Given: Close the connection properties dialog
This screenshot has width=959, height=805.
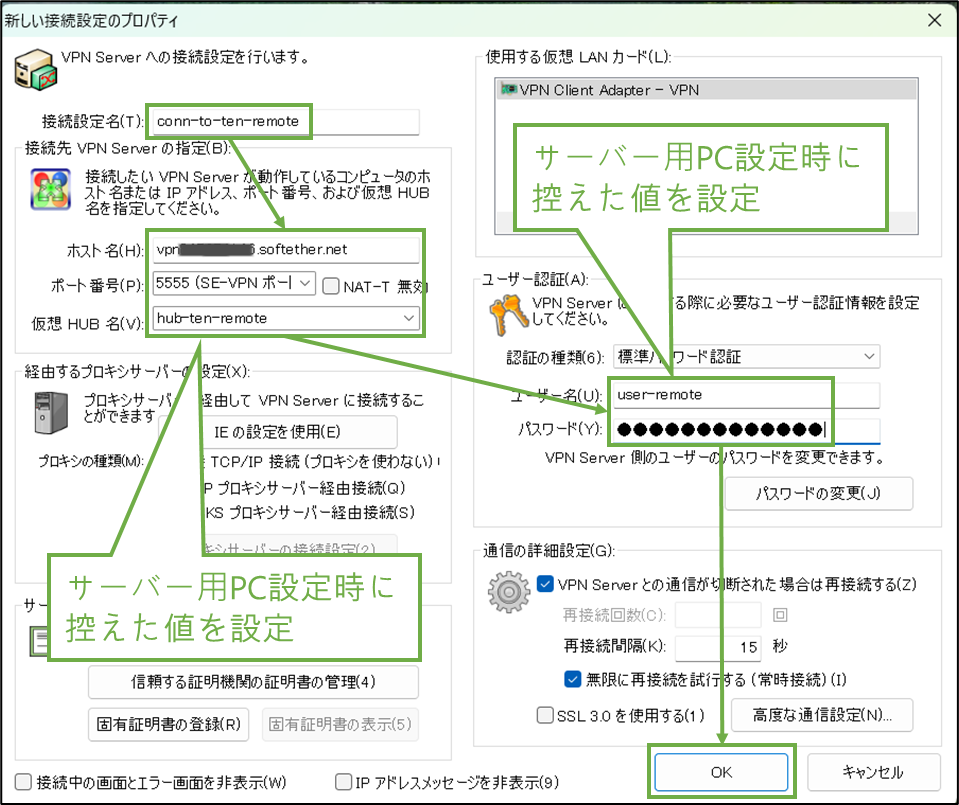Looking at the screenshot, I should point(934,20).
